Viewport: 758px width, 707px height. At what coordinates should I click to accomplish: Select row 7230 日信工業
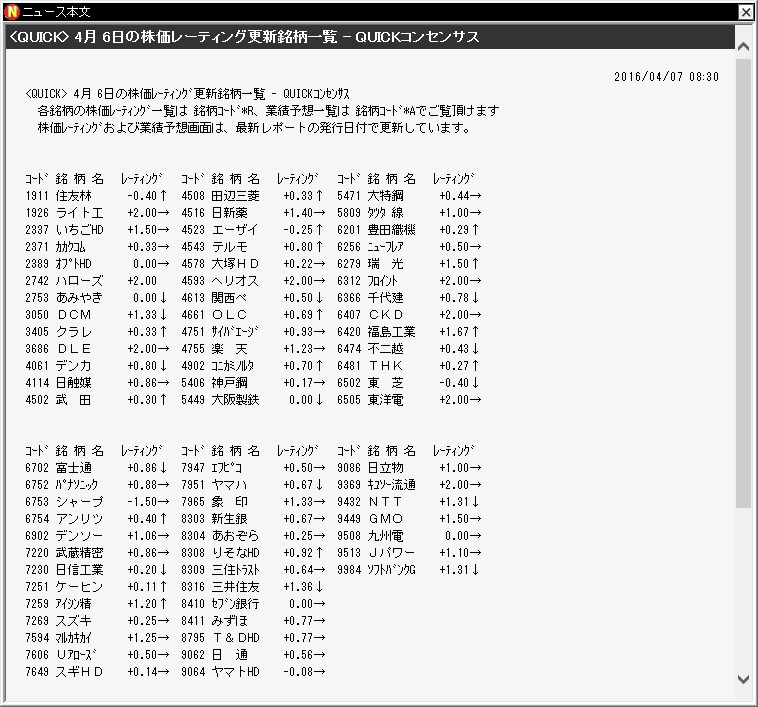coord(97,570)
